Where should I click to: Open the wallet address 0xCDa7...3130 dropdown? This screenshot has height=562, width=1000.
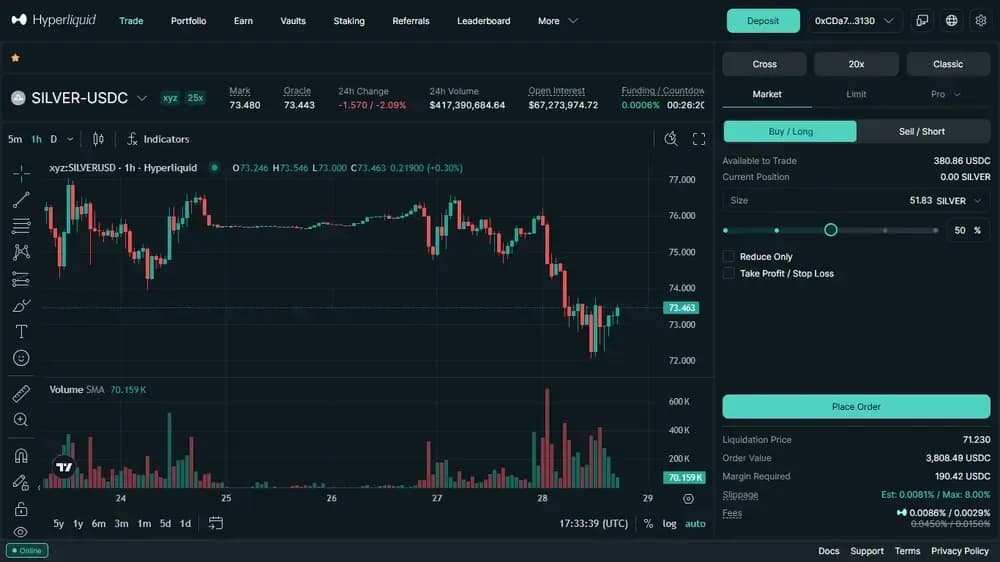pyautogui.click(x=854, y=21)
